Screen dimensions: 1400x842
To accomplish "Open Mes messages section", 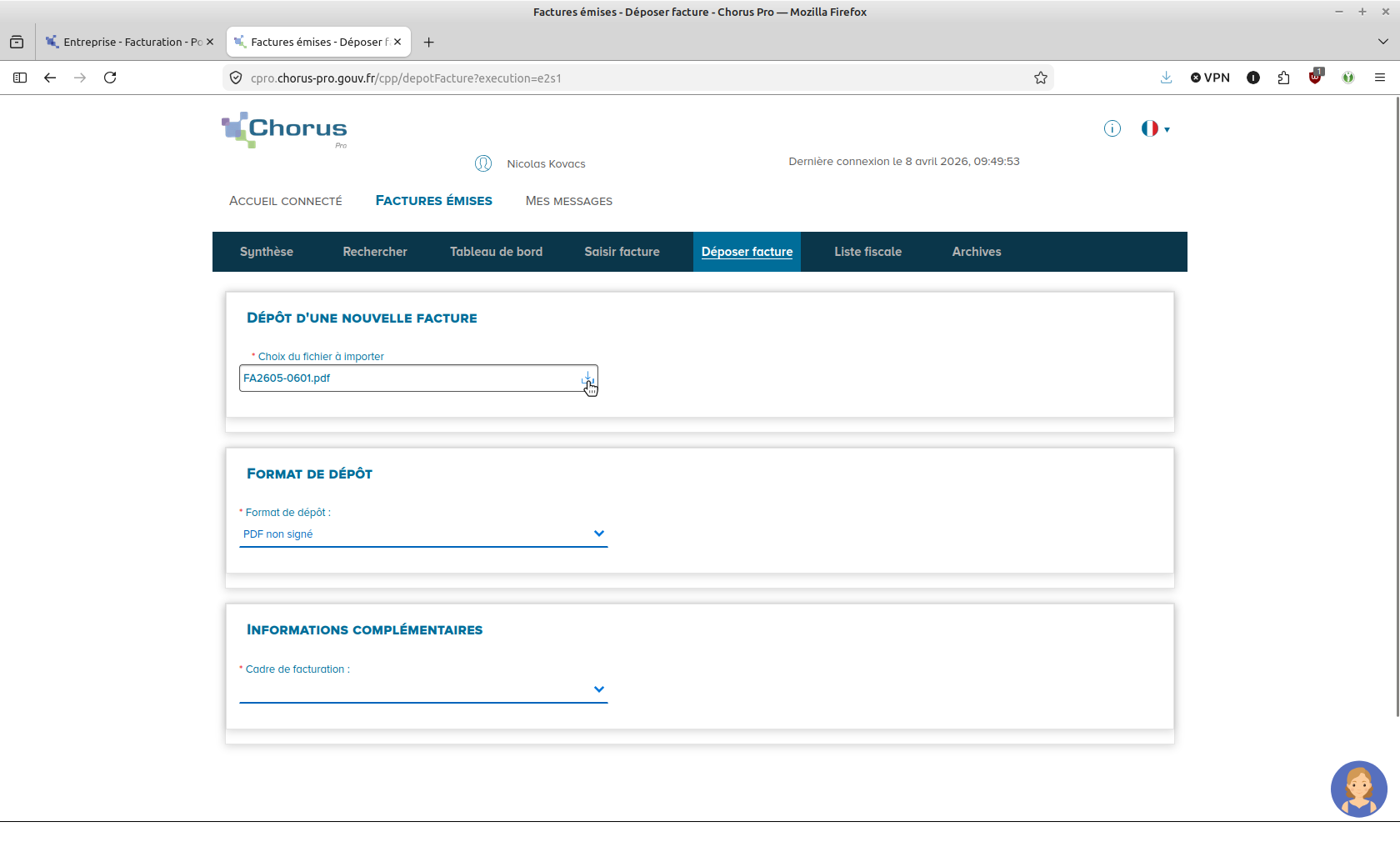I will 569,201.
